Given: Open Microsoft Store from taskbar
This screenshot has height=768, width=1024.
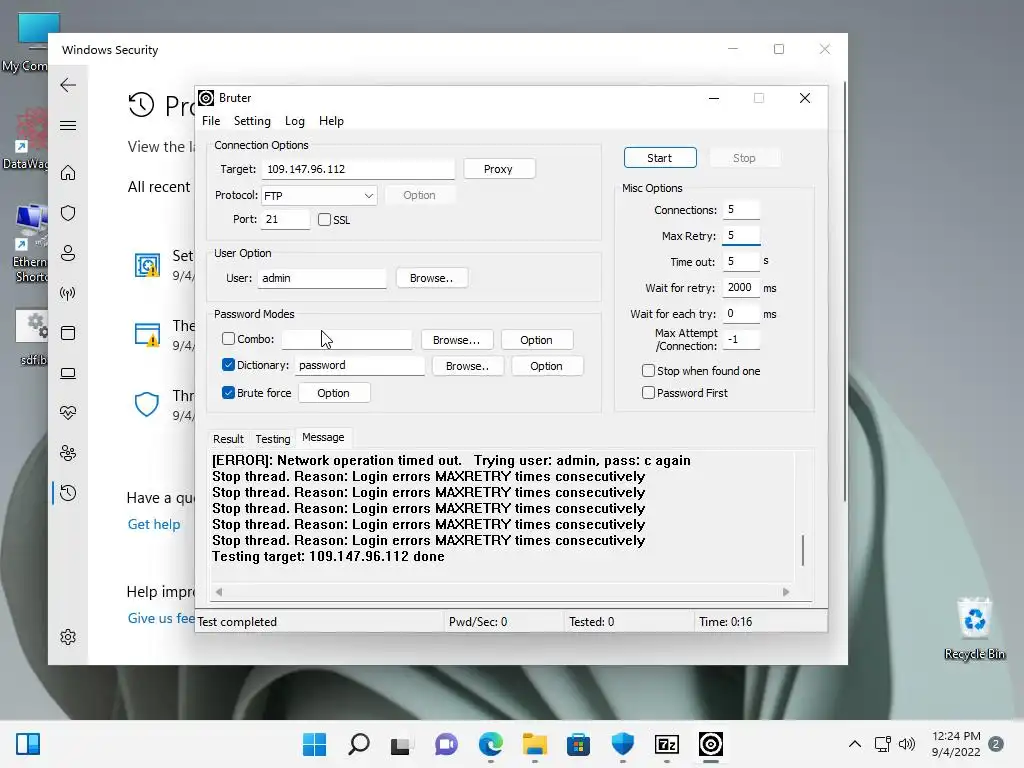Looking at the screenshot, I should click(x=578, y=744).
